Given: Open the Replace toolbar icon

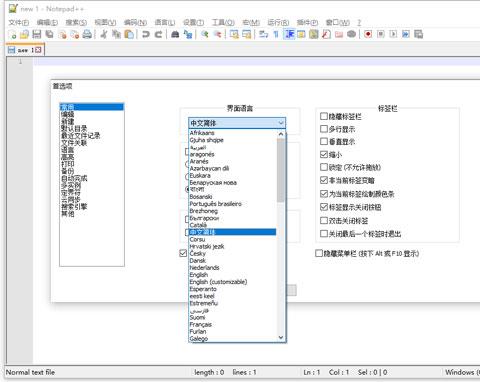Looking at the screenshot, I should [x=188, y=34].
